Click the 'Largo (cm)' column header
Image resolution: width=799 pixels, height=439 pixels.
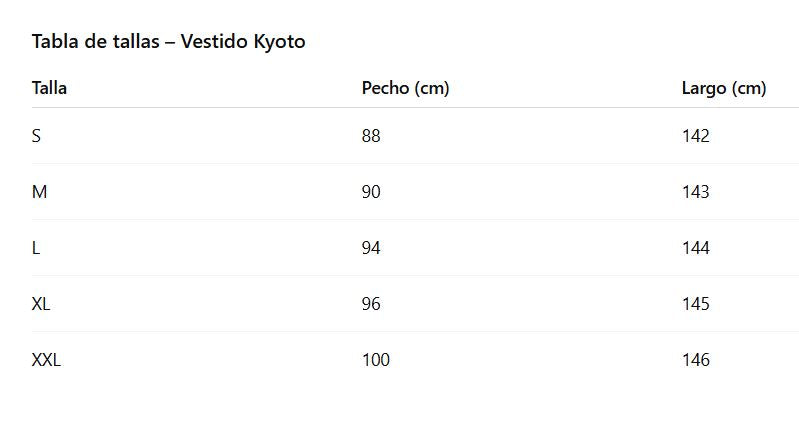(723, 88)
